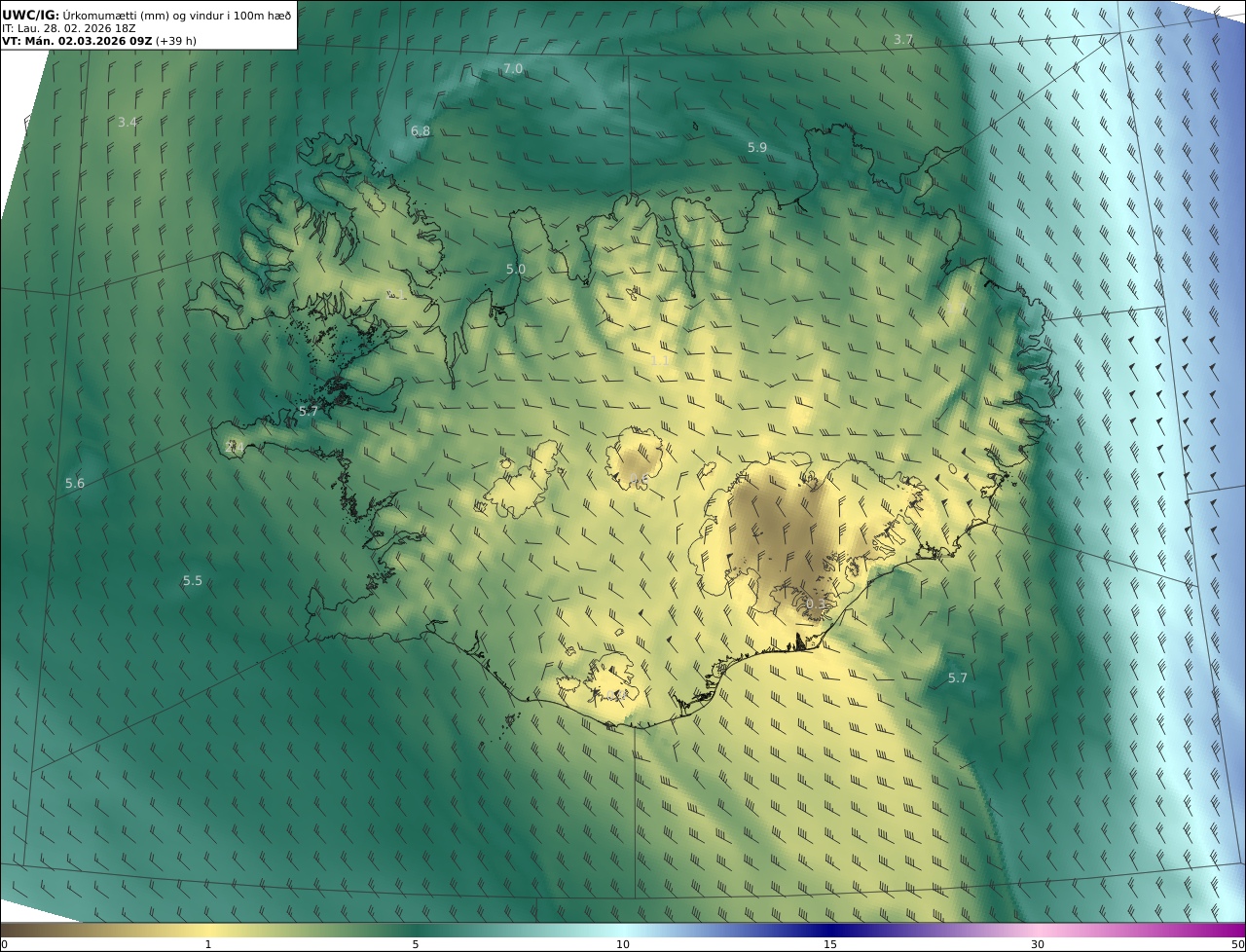Click the colorbar tick label 5
This screenshot has width=1246, height=952.
pyautogui.click(x=416, y=944)
